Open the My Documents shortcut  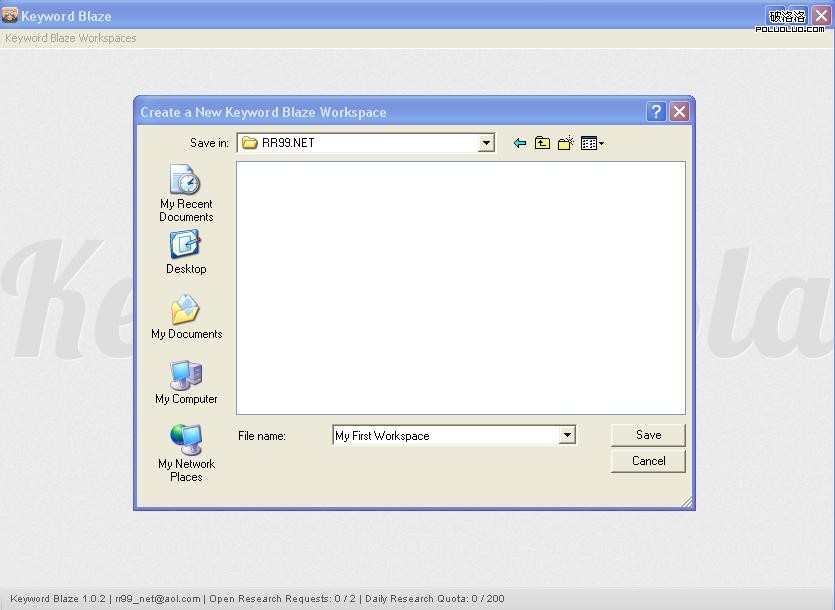click(186, 317)
